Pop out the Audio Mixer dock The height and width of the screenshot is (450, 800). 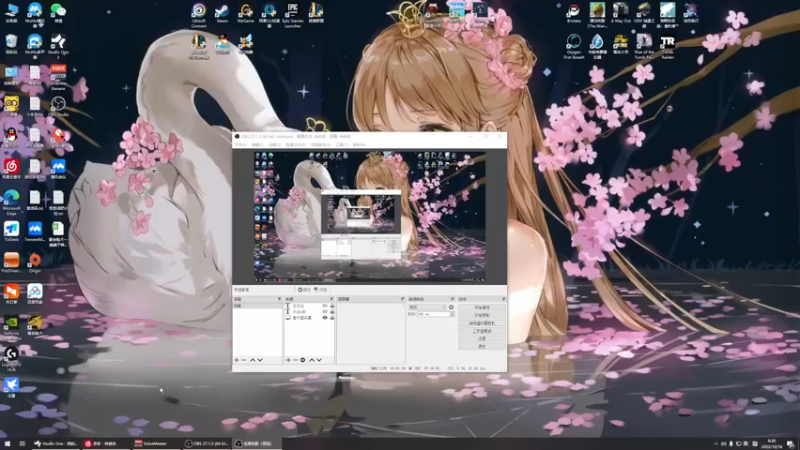click(x=403, y=299)
